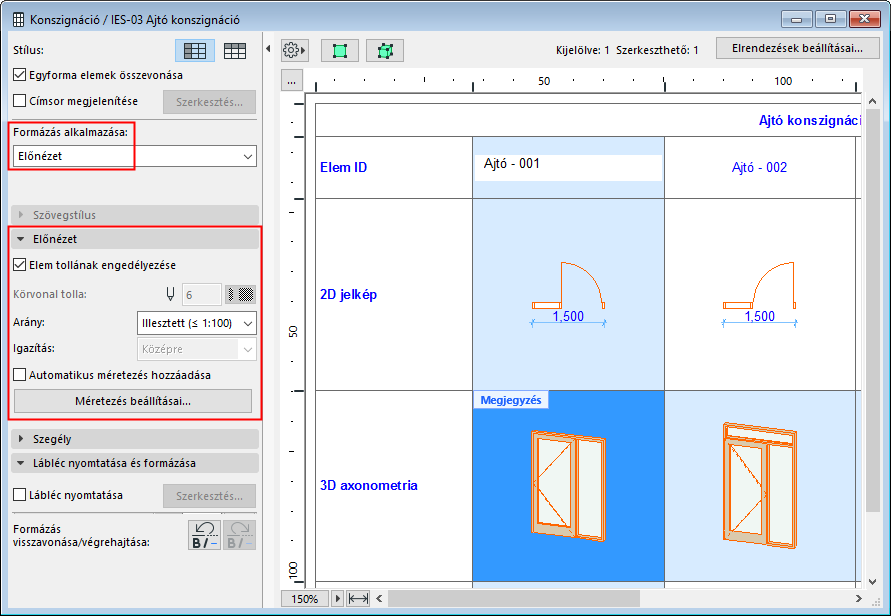Click the vertical scrollbar down arrow

(x=873, y=582)
